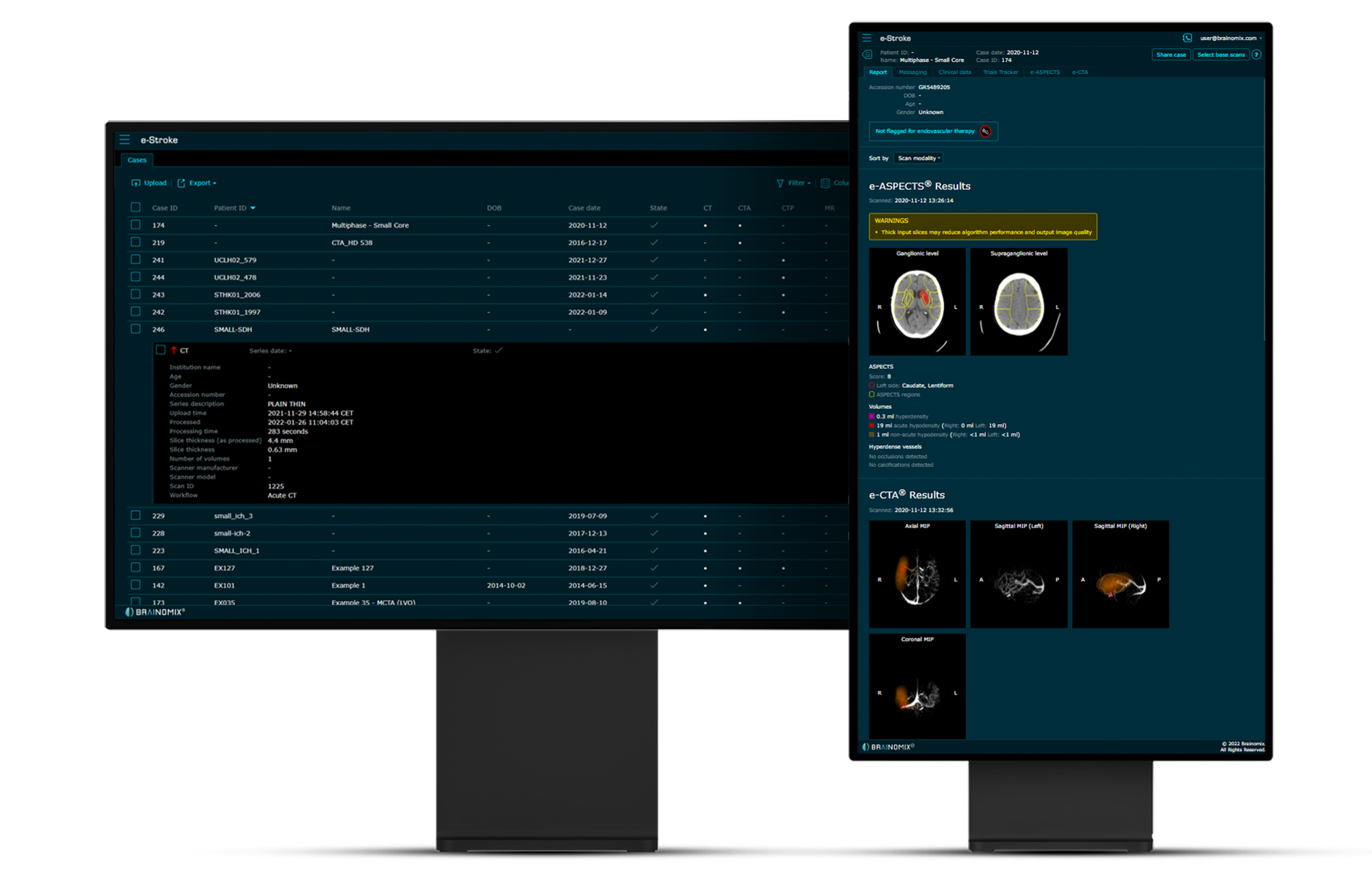Check the box for case 174

pos(136,225)
